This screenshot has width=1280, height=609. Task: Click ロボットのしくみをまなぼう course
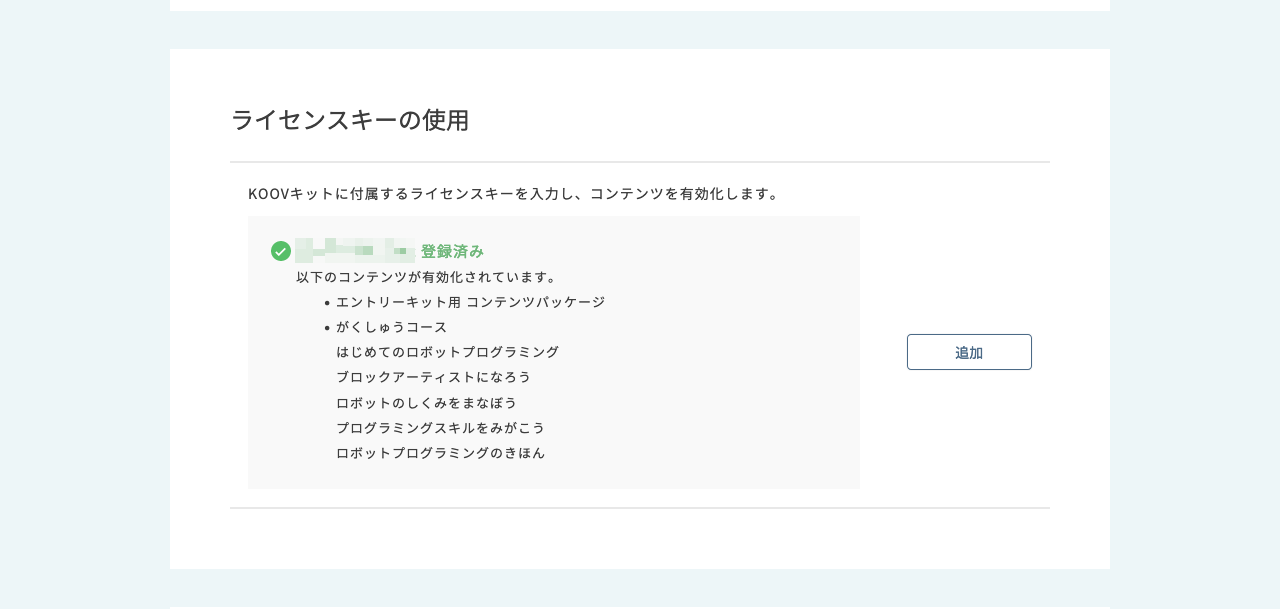[x=427, y=402]
